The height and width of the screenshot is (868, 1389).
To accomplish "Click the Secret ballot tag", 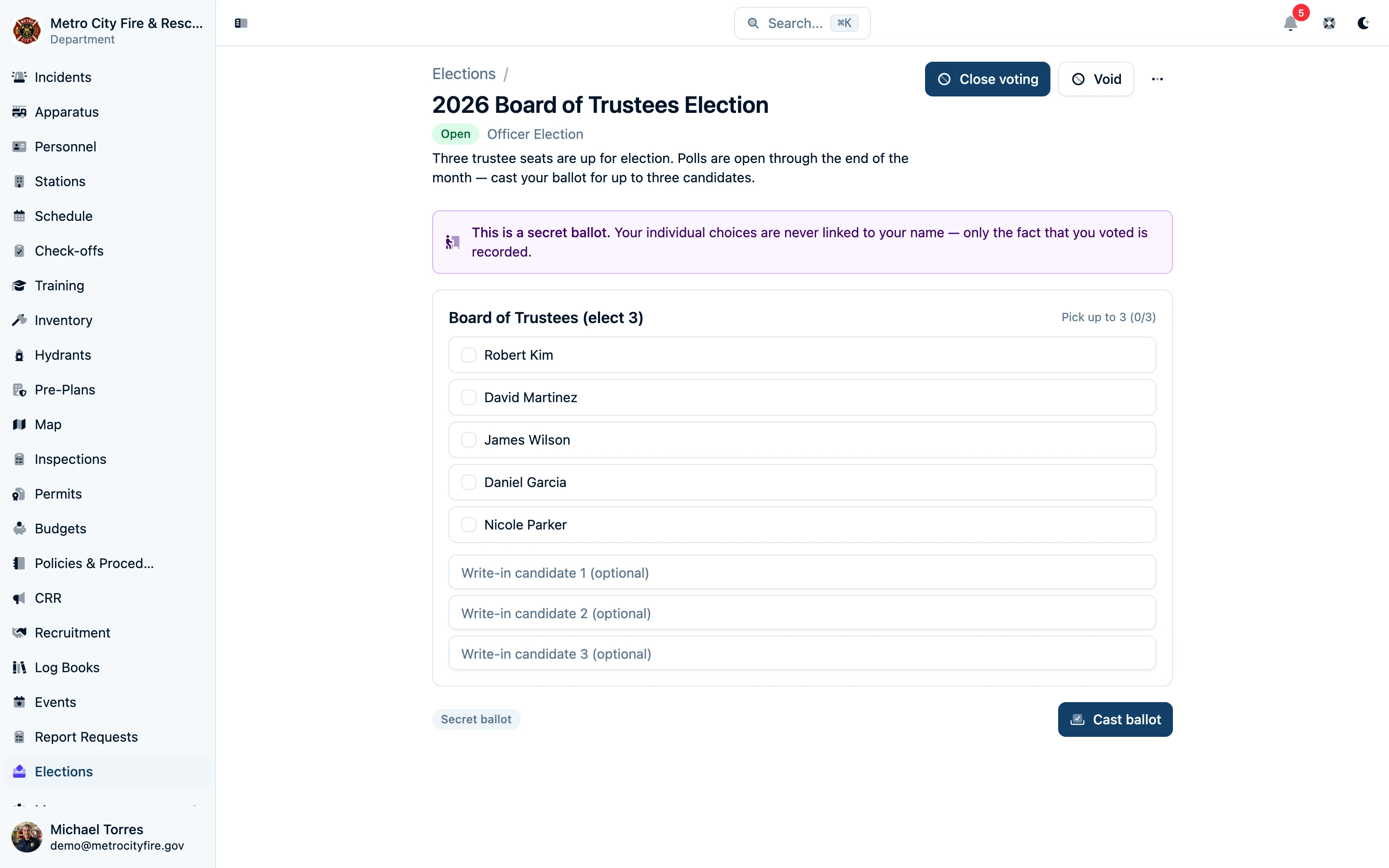I will [476, 719].
